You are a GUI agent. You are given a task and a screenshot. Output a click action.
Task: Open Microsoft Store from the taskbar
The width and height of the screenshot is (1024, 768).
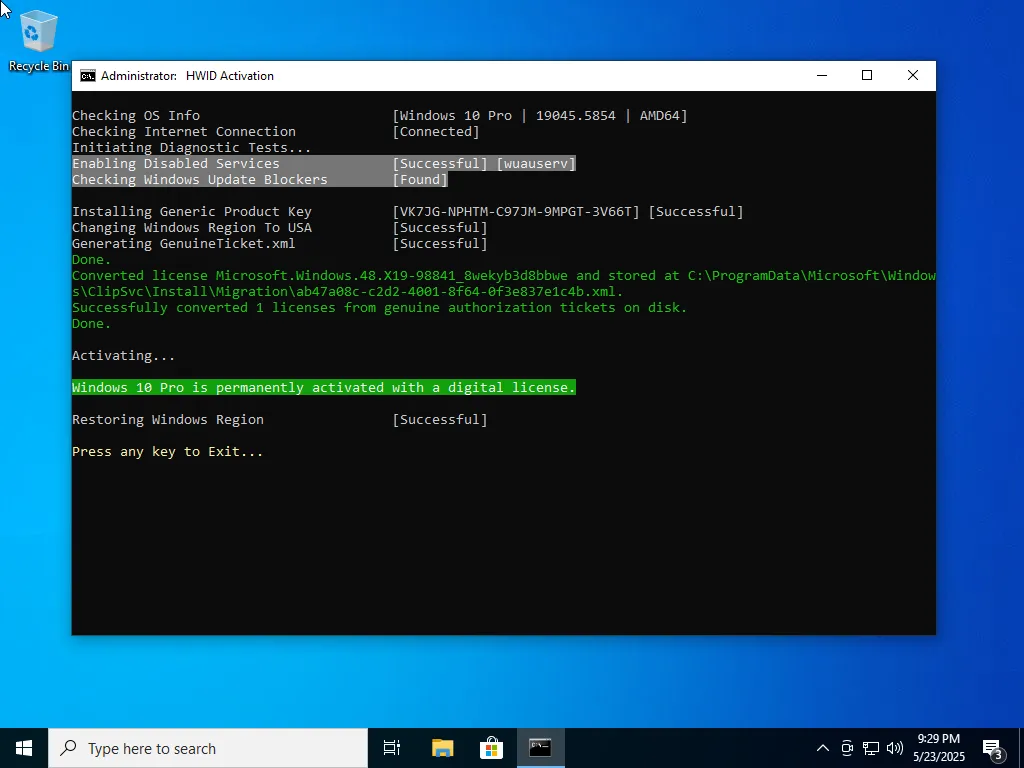[491, 748]
